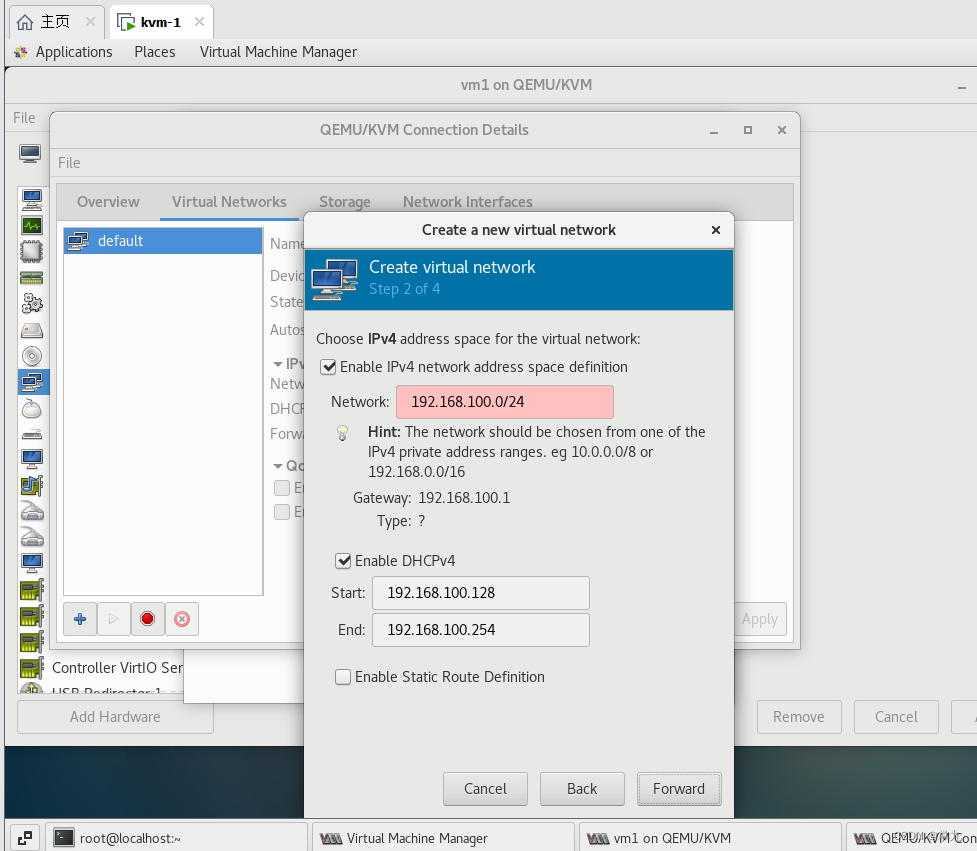Click the Gateway value 192.168.100.1
The width and height of the screenshot is (977, 851).
click(464, 498)
